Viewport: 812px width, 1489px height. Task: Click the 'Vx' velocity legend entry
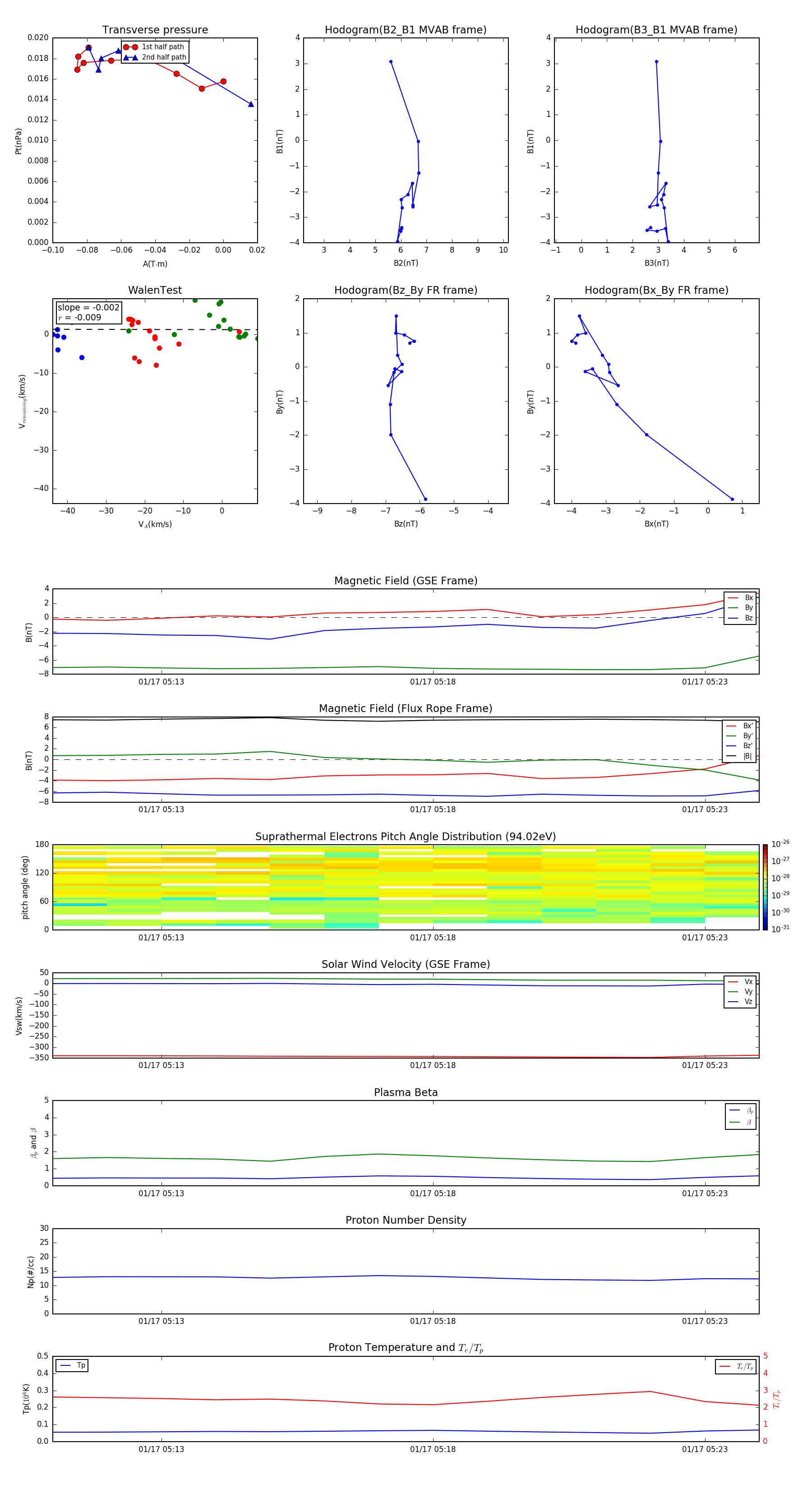pos(740,981)
